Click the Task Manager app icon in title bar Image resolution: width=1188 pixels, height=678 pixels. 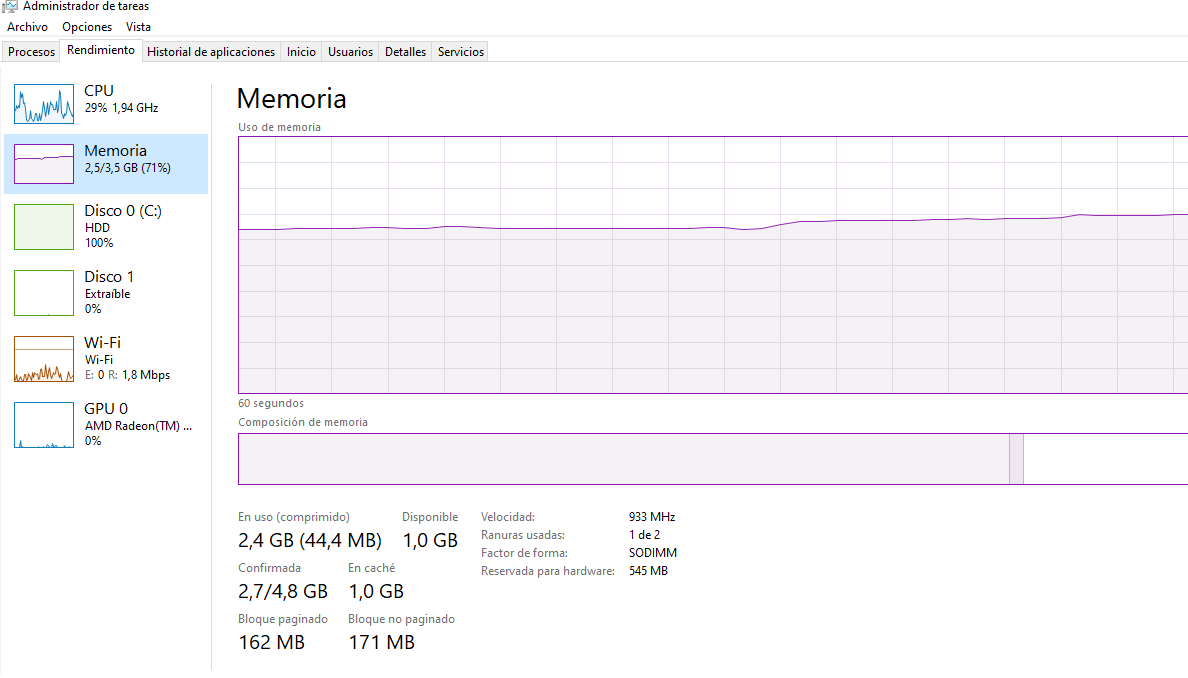coord(10,6)
